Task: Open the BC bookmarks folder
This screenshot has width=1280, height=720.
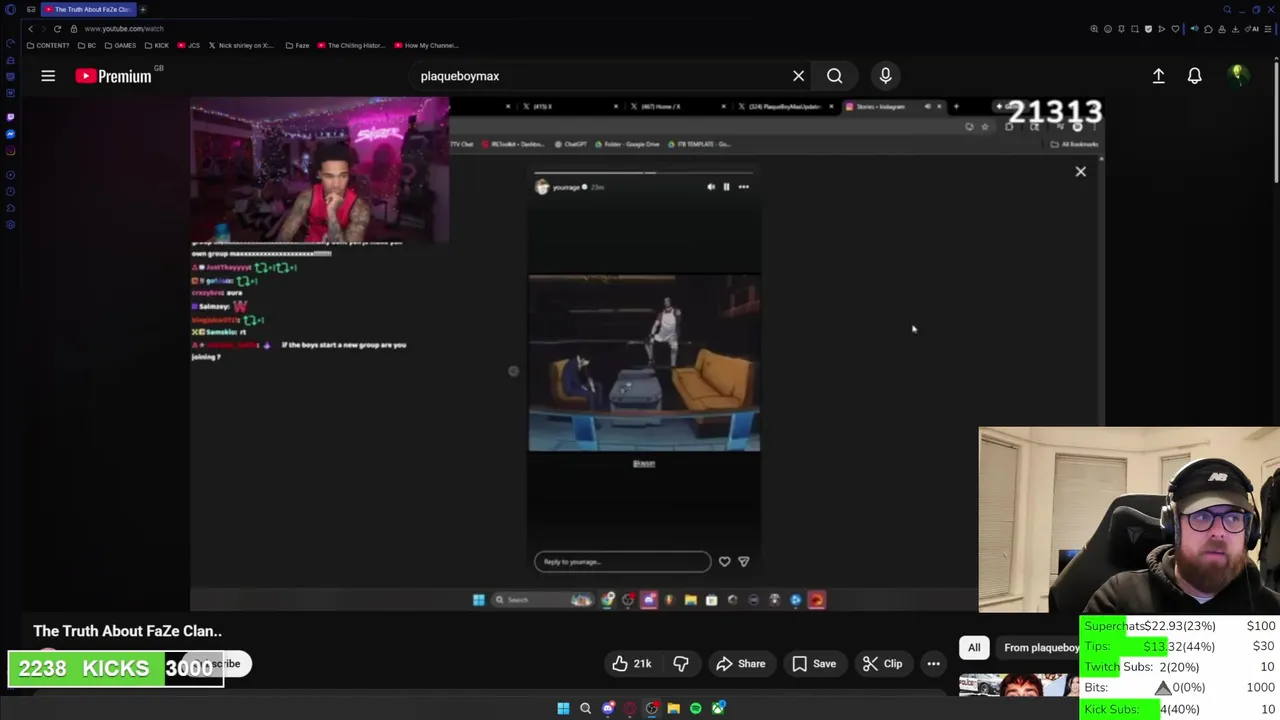Action: pyautogui.click(x=87, y=45)
